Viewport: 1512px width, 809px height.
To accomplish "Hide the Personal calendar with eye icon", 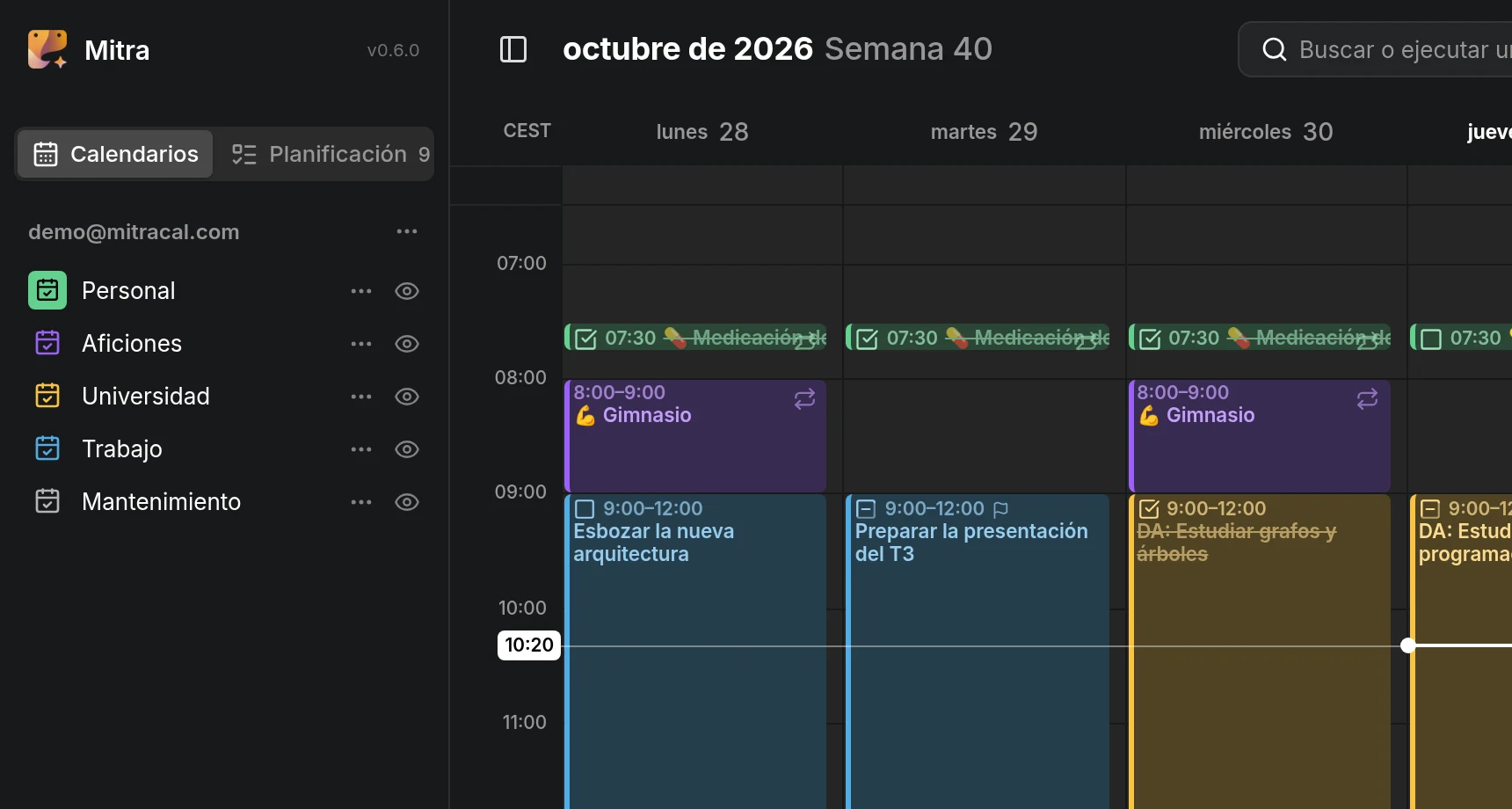I will pyautogui.click(x=407, y=291).
